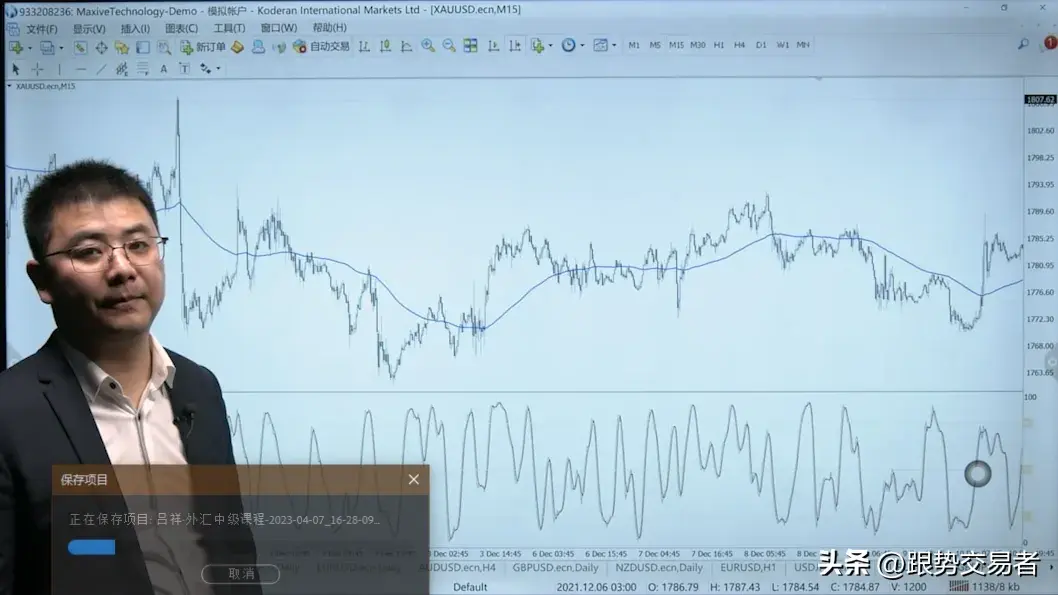The image size is (1058, 595).
Task: Select the W1 timeframe
Action: point(782,45)
